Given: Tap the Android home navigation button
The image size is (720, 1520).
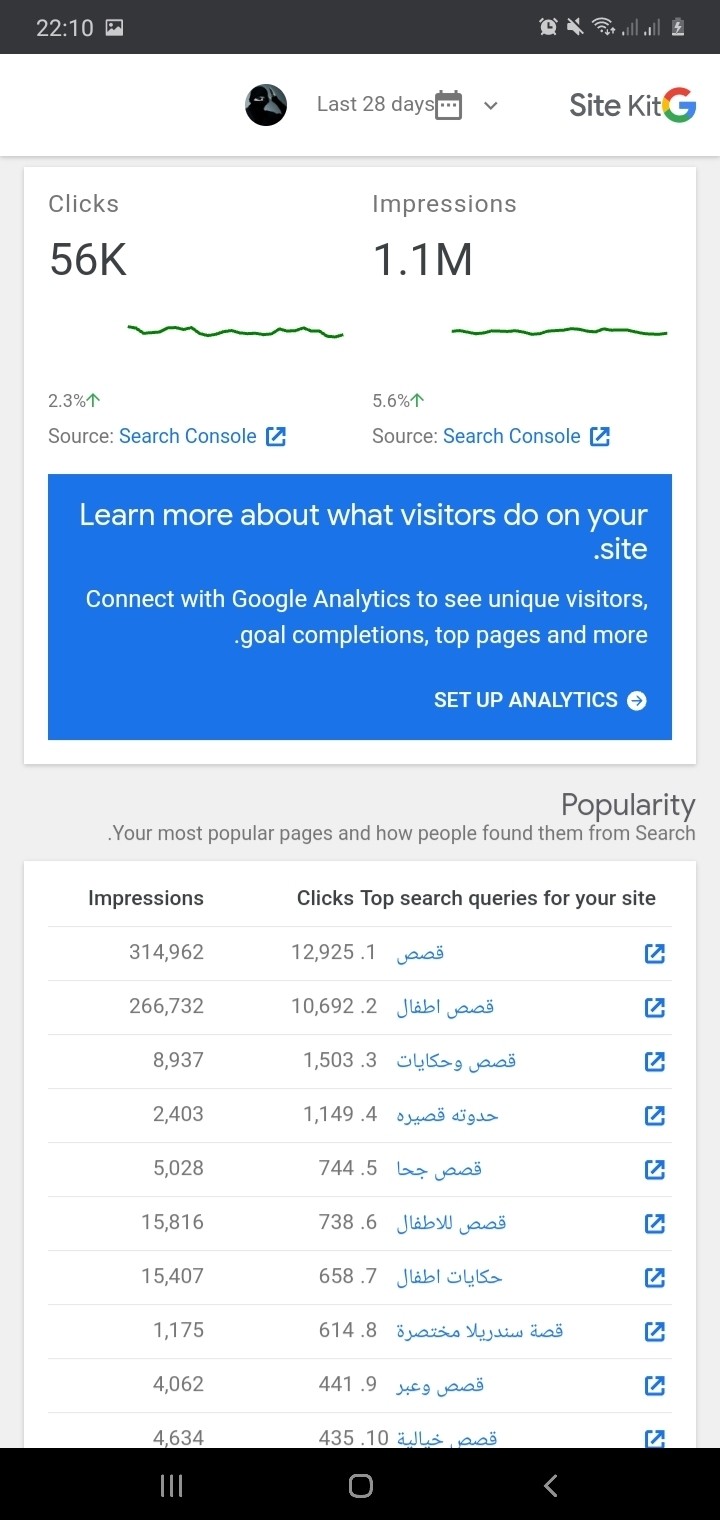Looking at the screenshot, I should [x=361, y=1486].
